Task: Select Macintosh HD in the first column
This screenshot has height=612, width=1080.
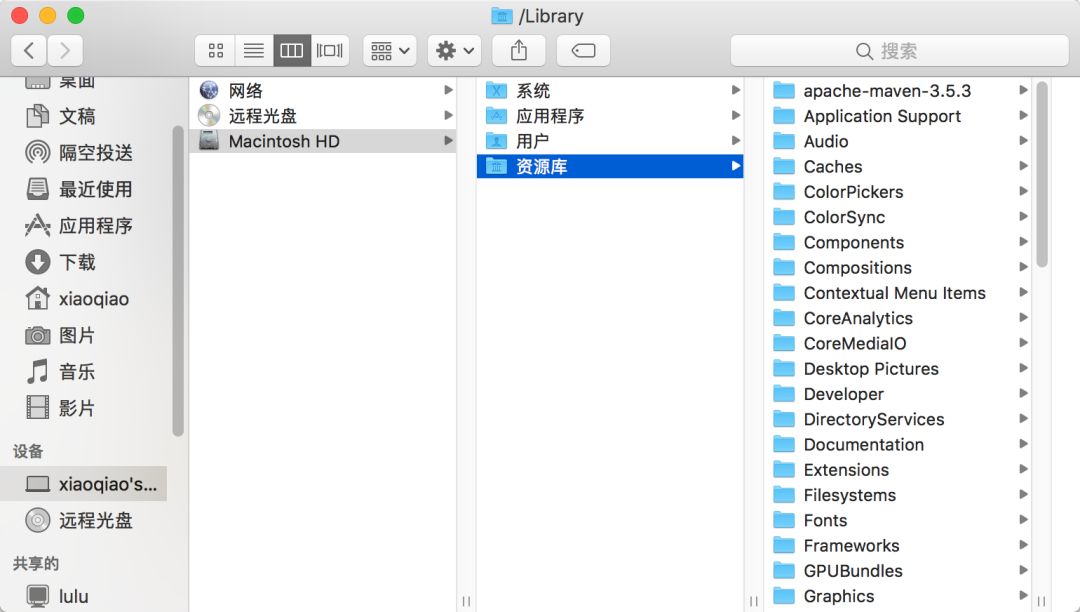Action: click(x=284, y=141)
